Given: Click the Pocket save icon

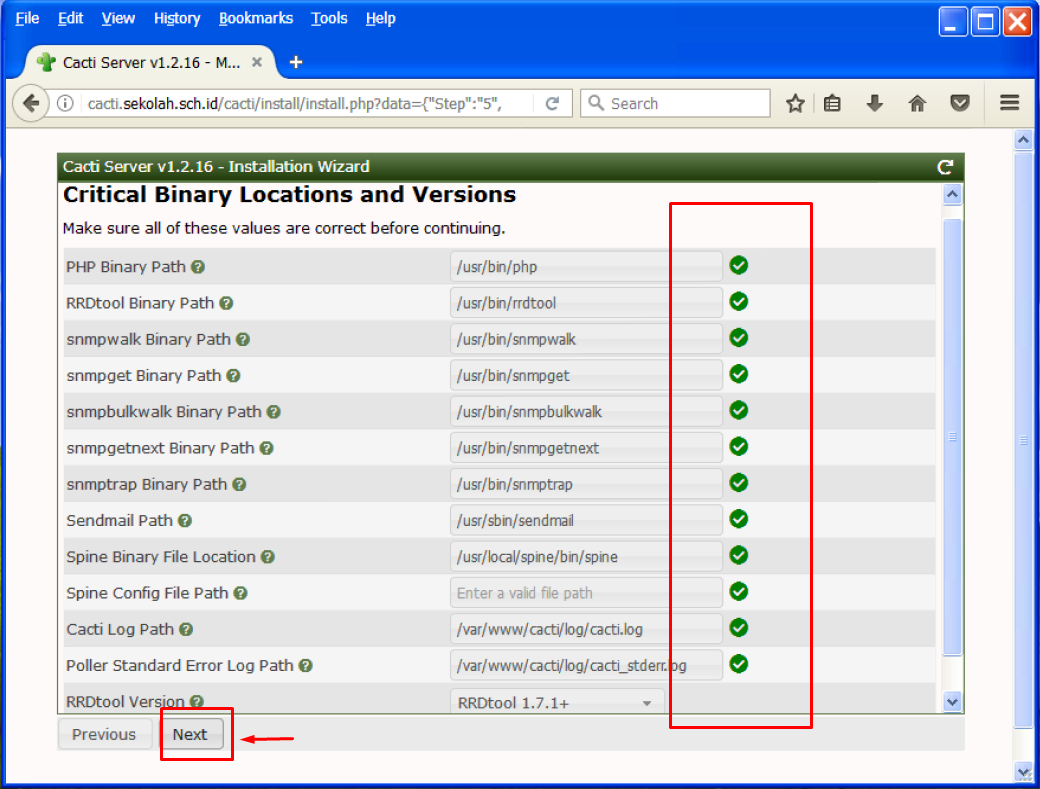Looking at the screenshot, I should (960, 103).
